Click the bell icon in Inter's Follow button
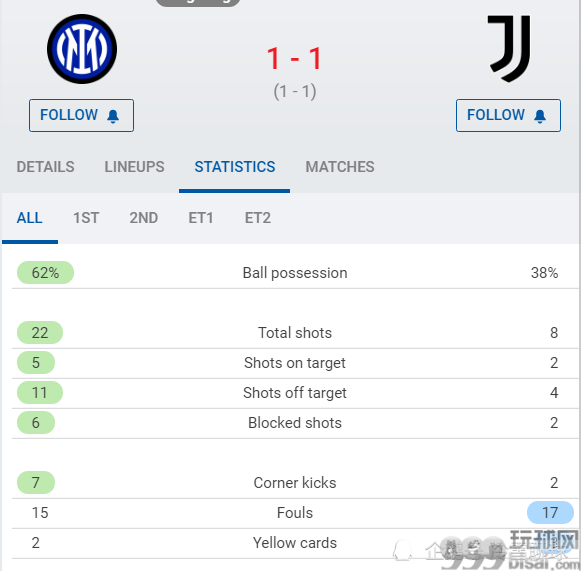The width and height of the screenshot is (581, 571). pyautogui.click(x=113, y=116)
